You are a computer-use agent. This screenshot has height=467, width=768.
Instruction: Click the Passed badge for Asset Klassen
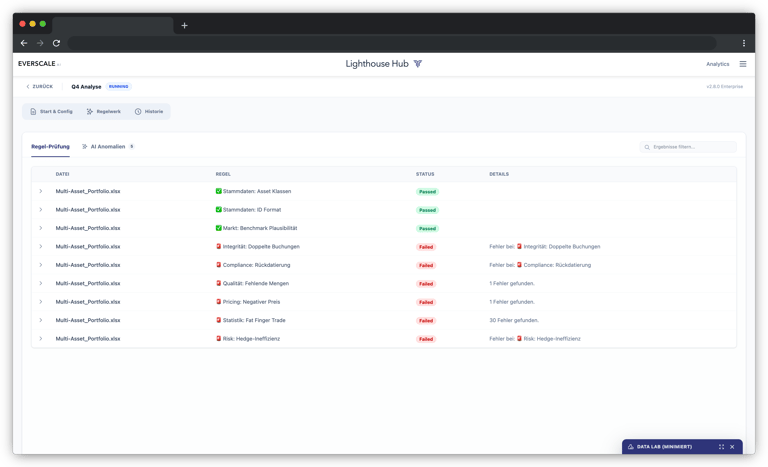[x=427, y=192]
